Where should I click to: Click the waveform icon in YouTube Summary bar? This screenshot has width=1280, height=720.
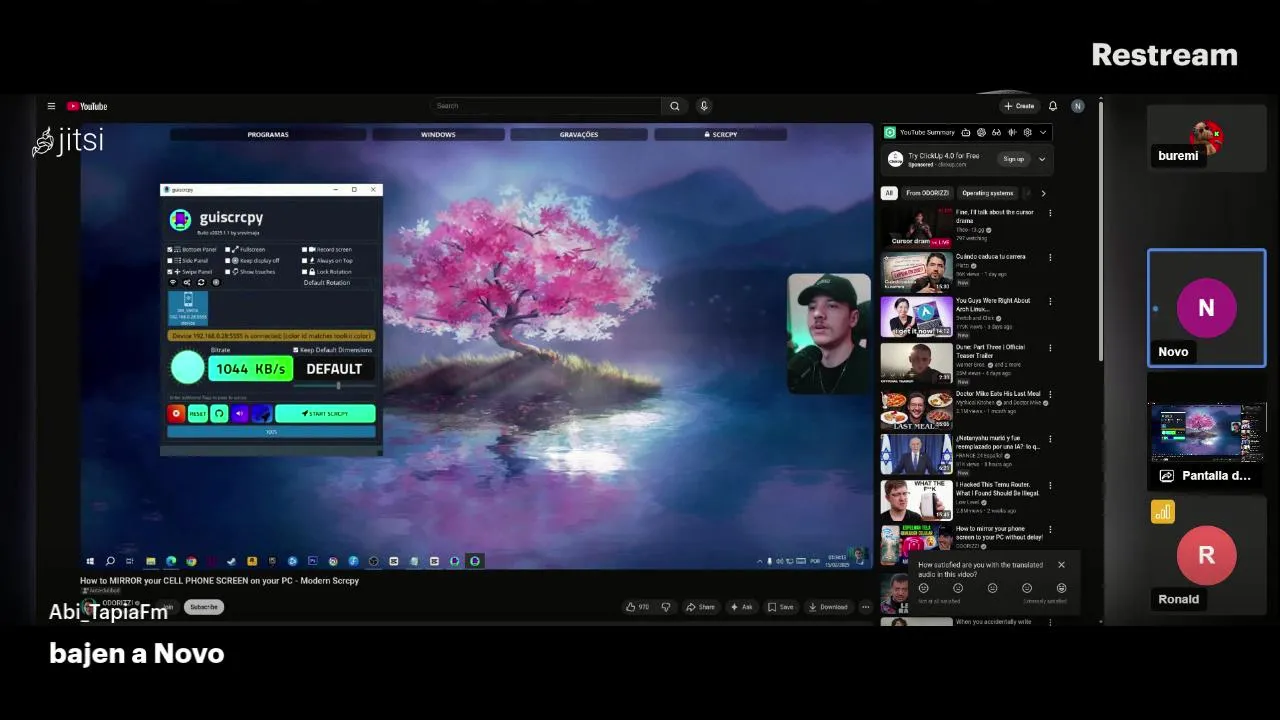point(1012,132)
